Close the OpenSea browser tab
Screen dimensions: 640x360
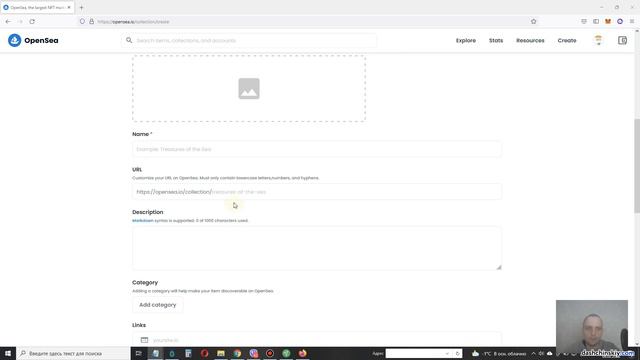click(69, 7)
